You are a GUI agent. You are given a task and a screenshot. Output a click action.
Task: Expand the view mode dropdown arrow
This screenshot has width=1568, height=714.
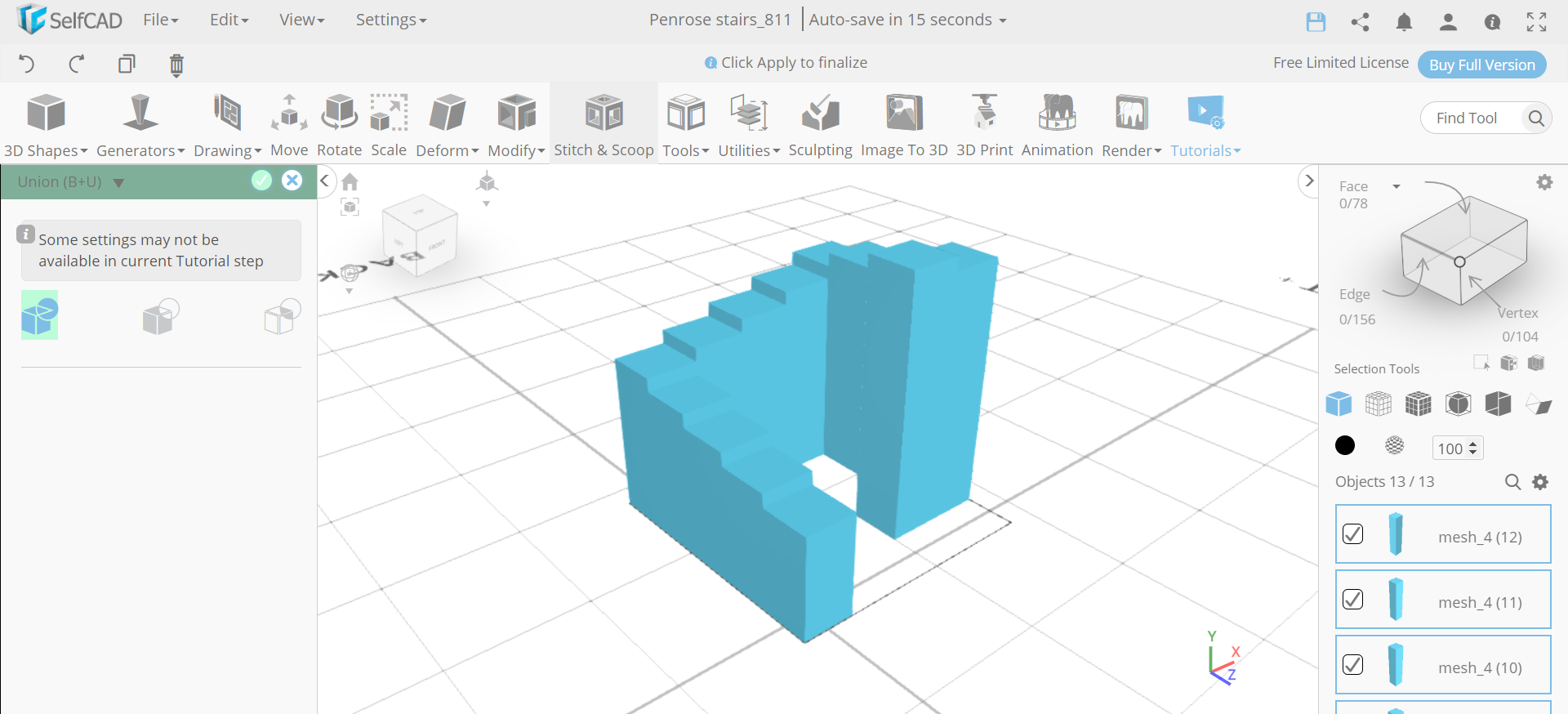click(487, 203)
